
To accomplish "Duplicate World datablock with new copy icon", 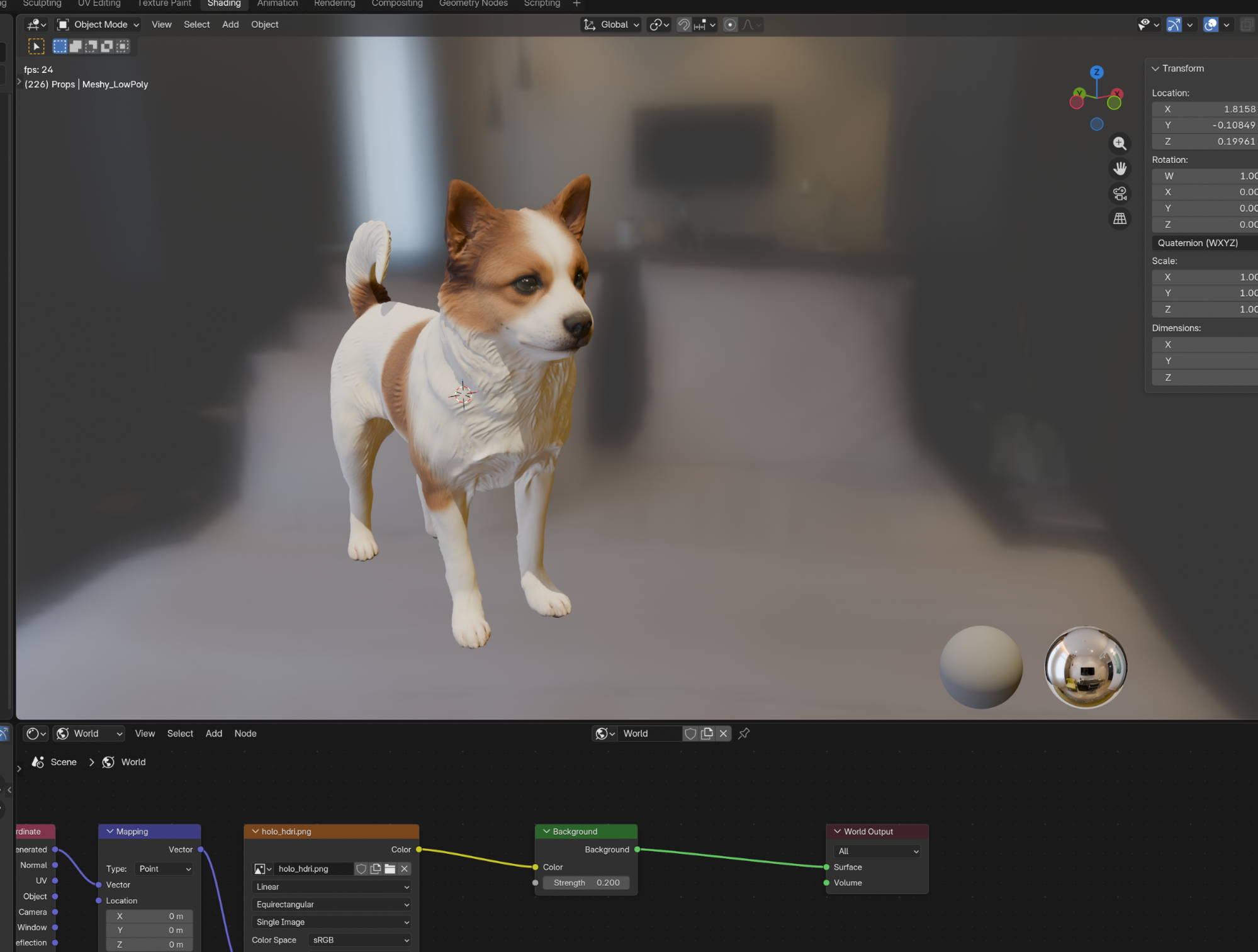I will 707,733.
